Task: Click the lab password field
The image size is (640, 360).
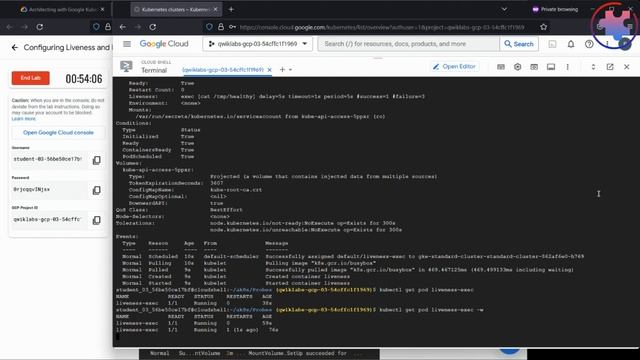Action: (49, 189)
